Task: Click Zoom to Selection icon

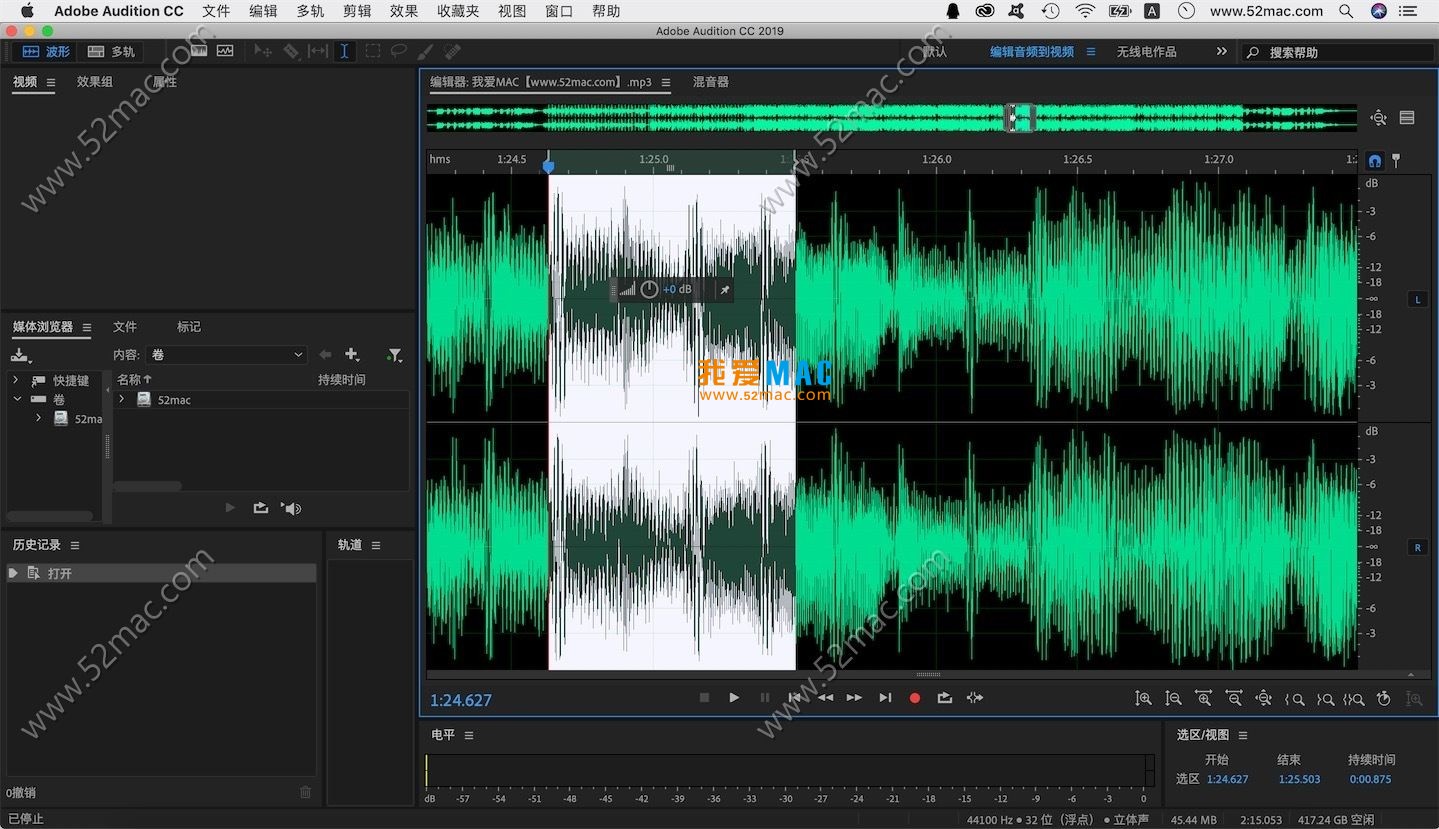Action: click(x=1354, y=699)
